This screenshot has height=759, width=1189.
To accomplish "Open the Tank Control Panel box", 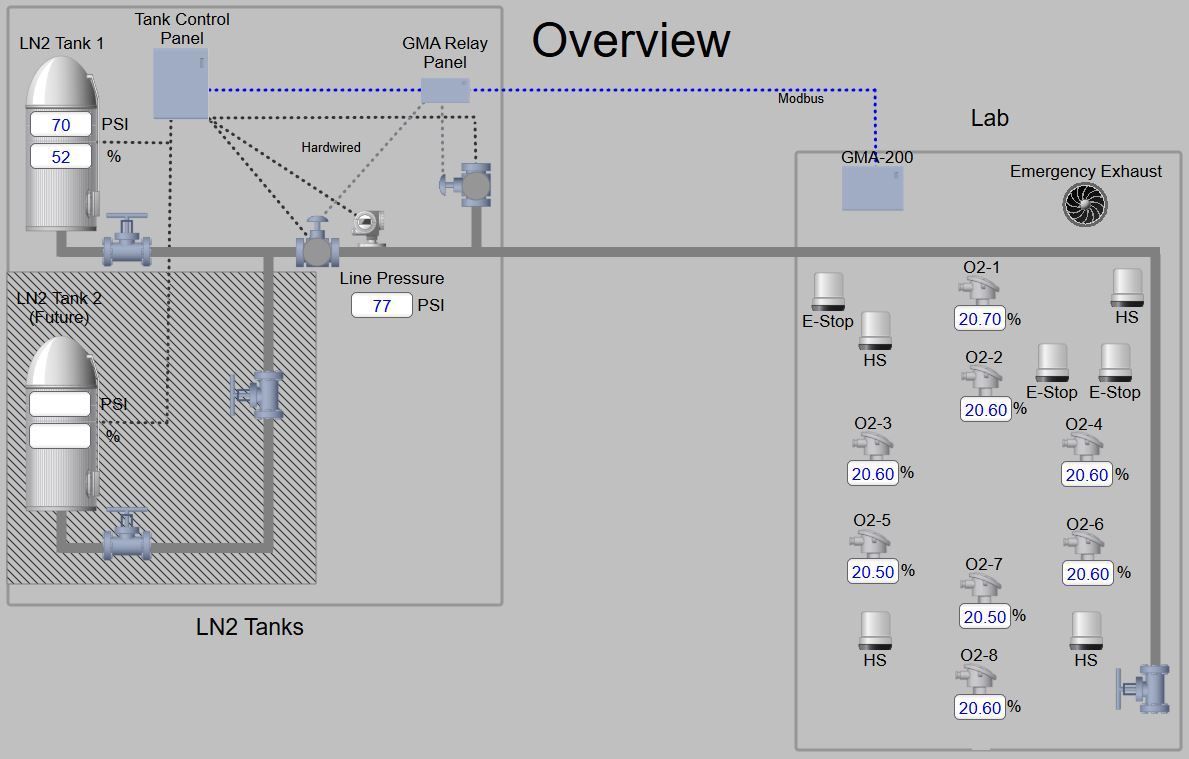I will (x=180, y=84).
